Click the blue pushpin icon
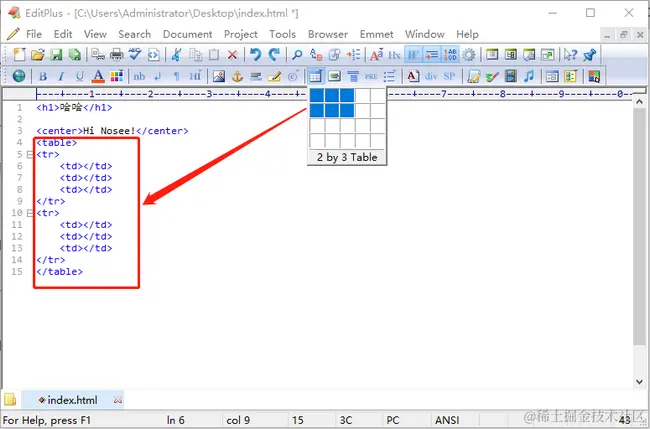The image size is (650, 429). 589,54
